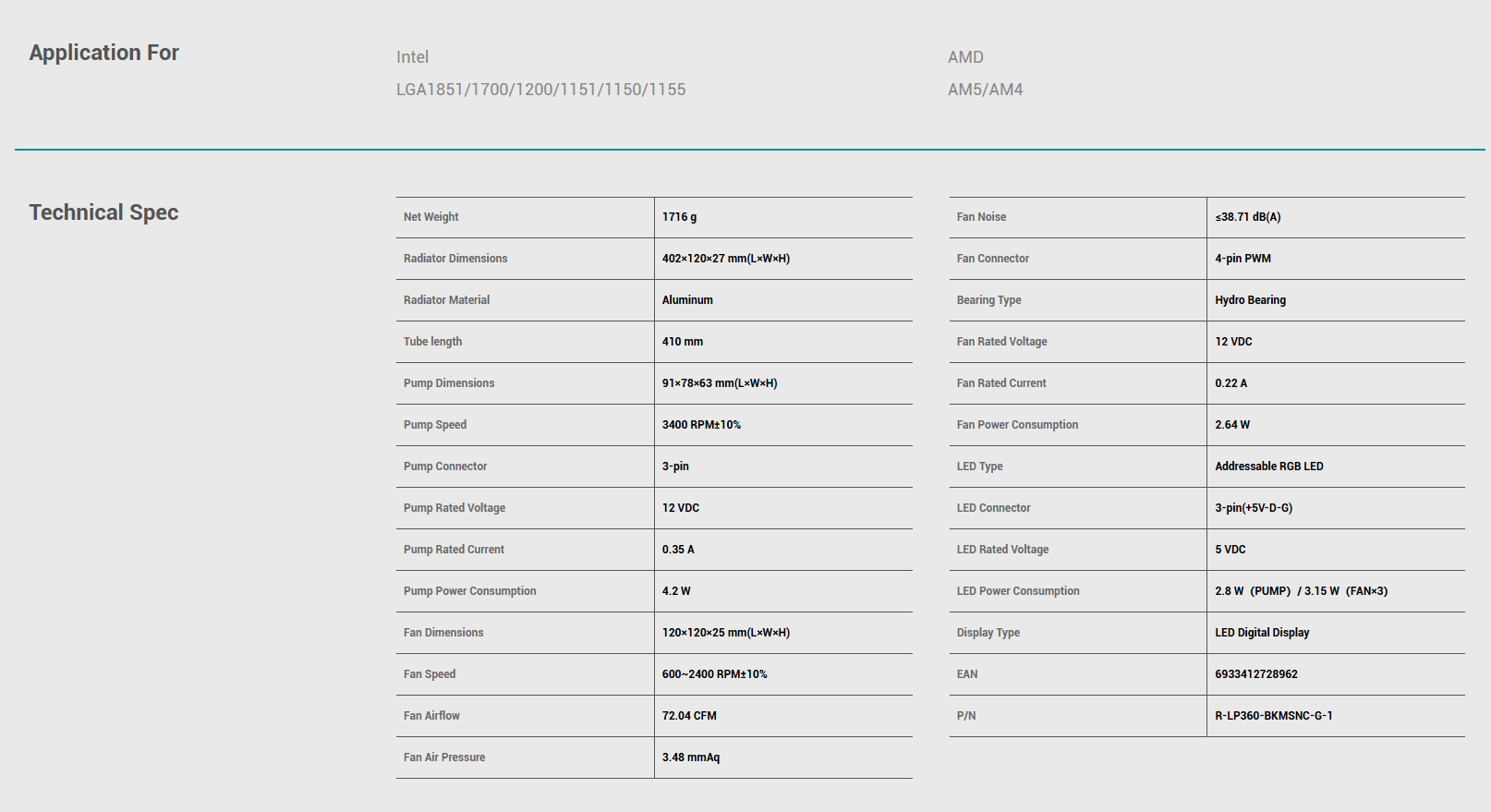Select the LED Type Addressable RGB LED value
The height and width of the screenshot is (812, 1491).
[1268, 467]
